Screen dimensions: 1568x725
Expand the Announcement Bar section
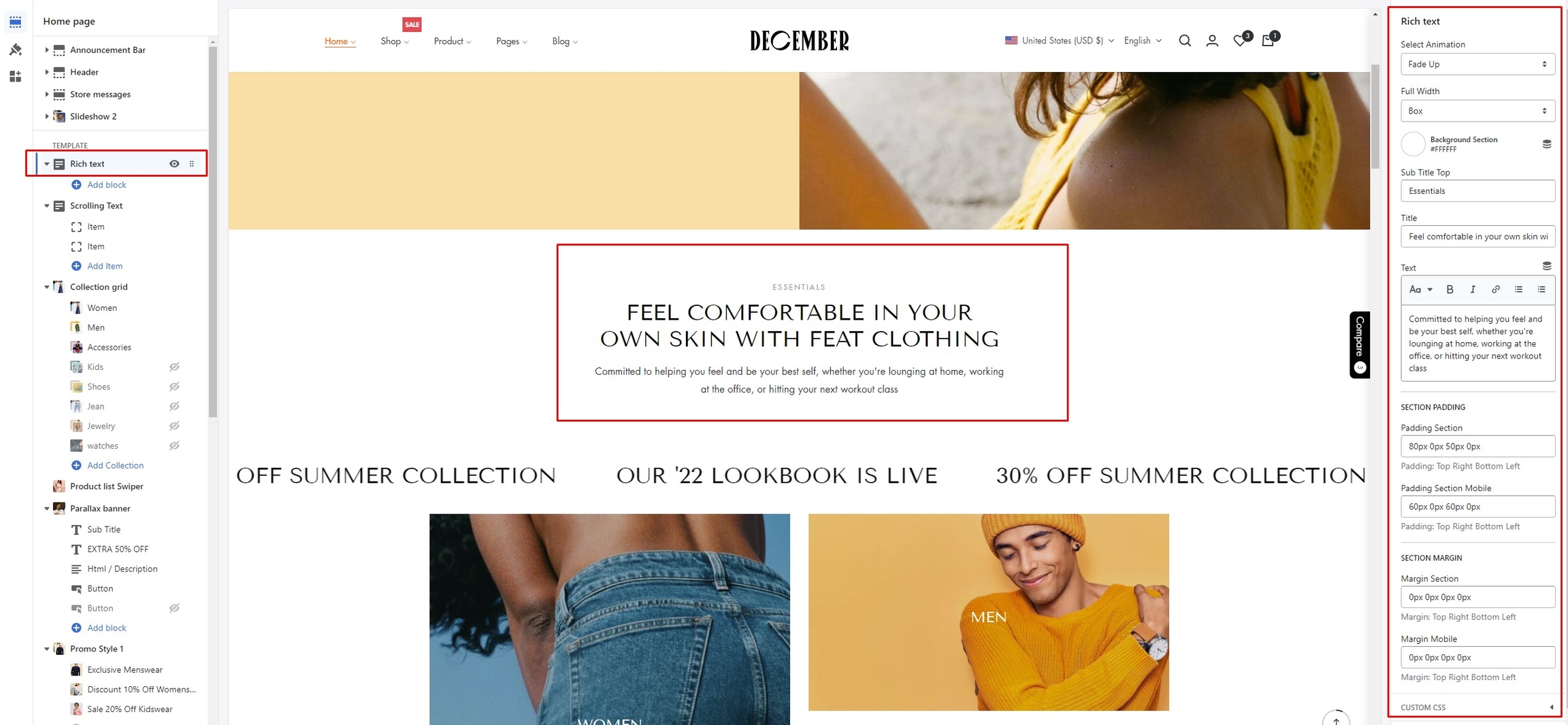[x=46, y=50]
